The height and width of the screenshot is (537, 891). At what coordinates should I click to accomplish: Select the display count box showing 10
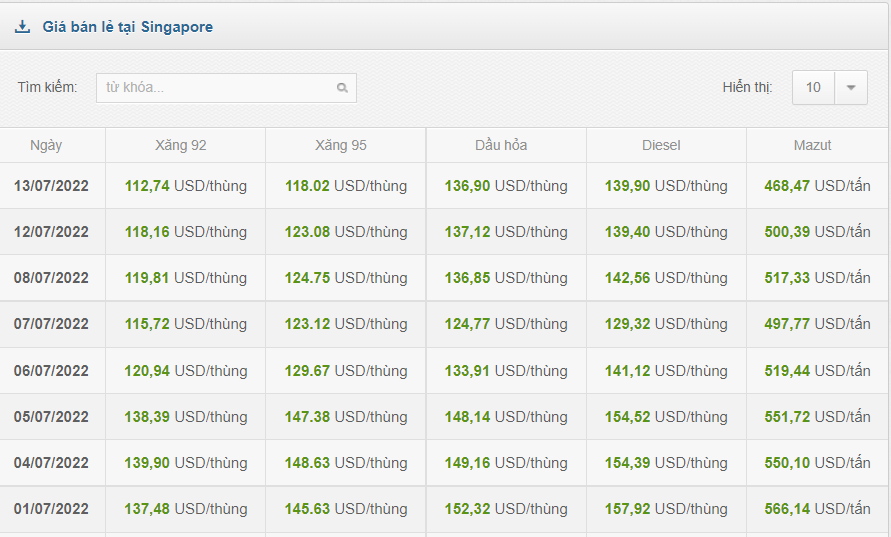pyautogui.click(x=813, y=88)
